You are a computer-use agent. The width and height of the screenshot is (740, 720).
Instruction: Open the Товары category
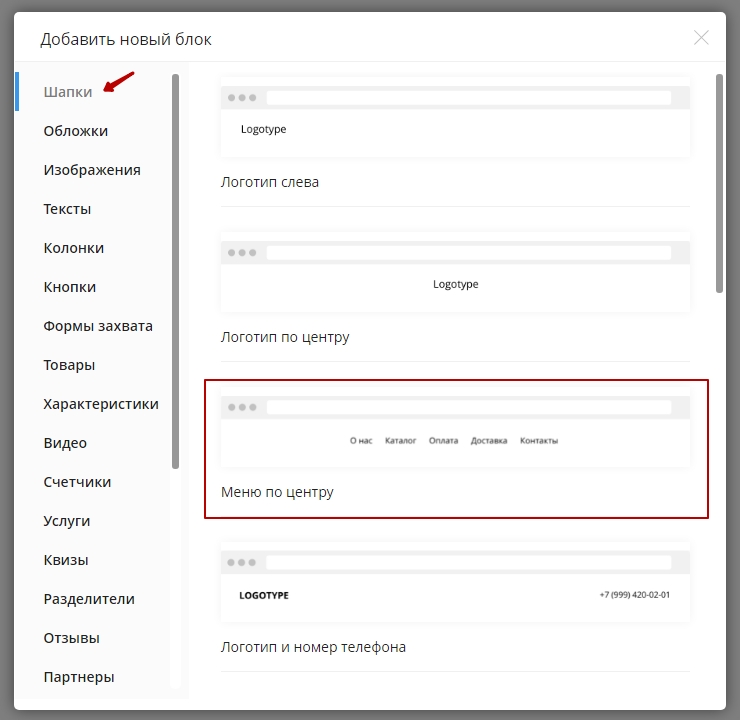[x=69, y=365]
